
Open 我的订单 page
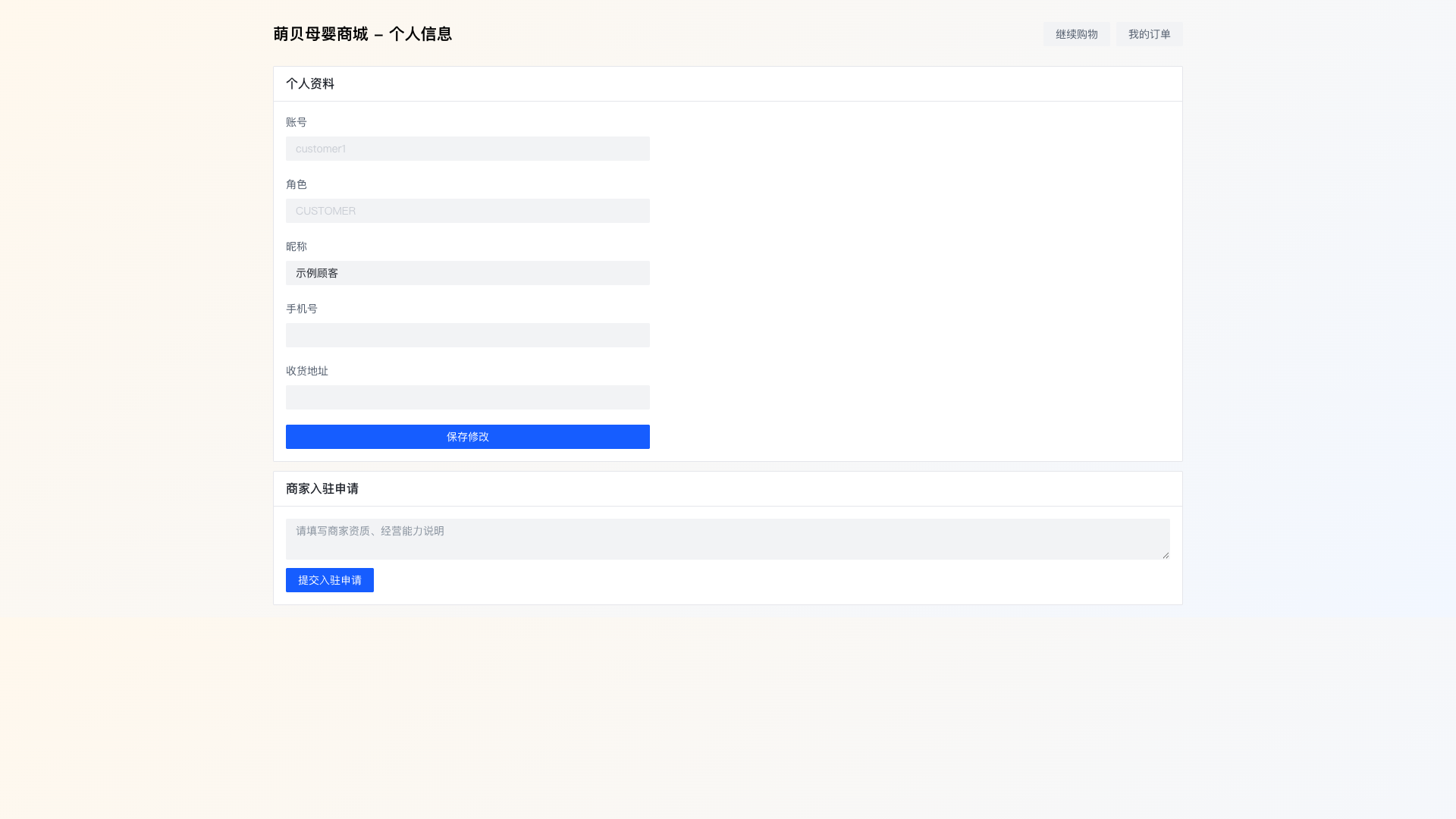tap(1149, 34)
